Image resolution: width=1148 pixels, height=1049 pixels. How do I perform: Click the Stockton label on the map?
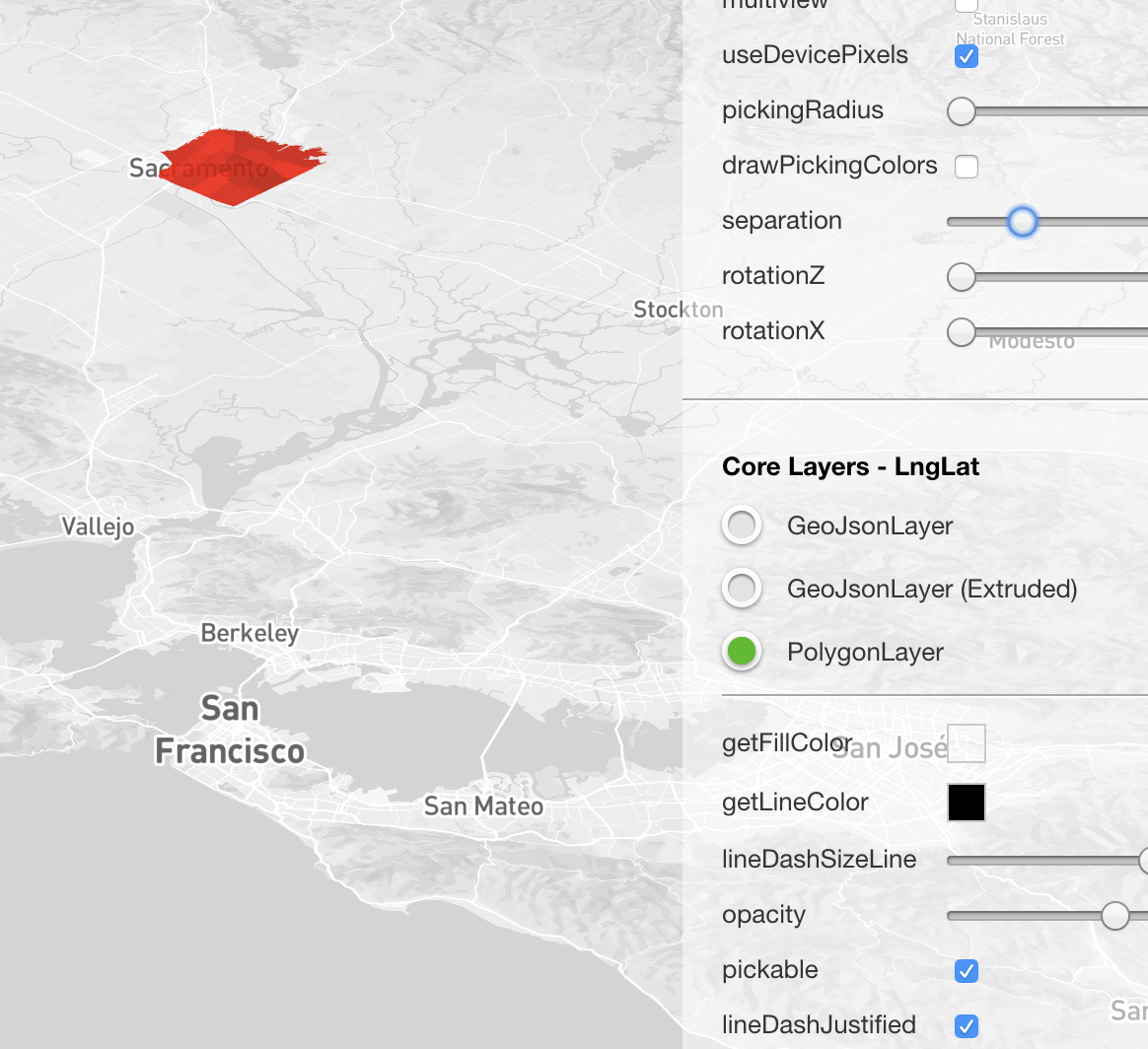coord(679,309)
